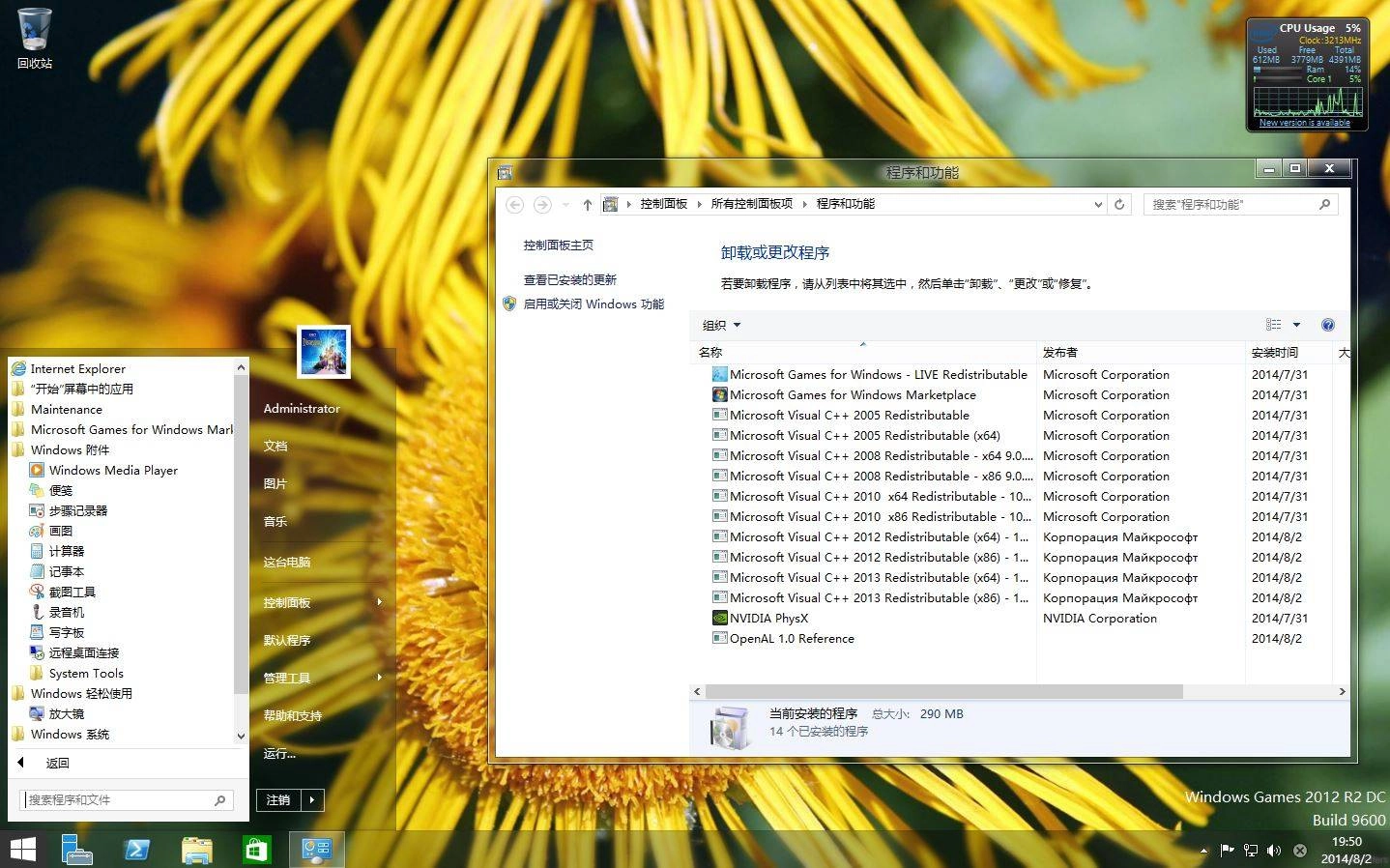Open the help question mark icon
1390x868 pixels.
point(1328,325)
